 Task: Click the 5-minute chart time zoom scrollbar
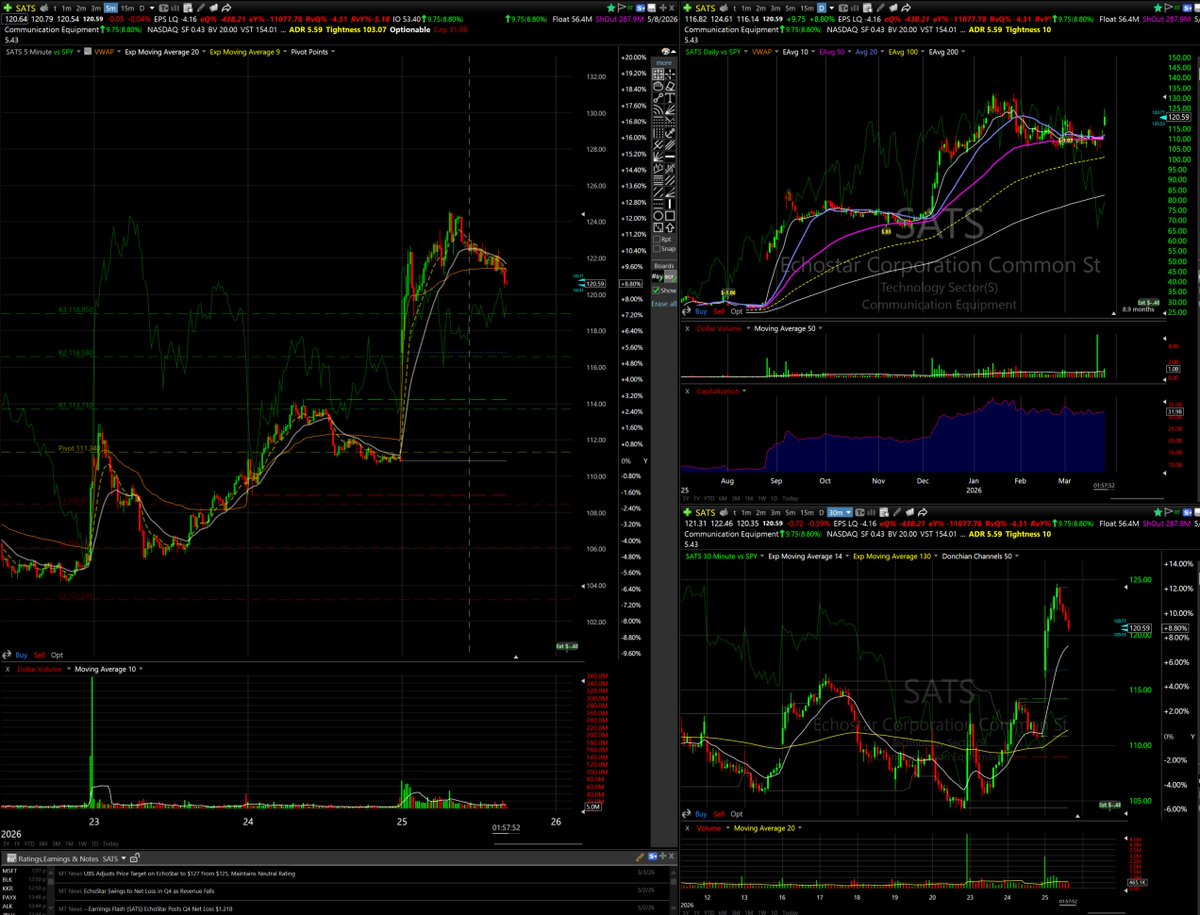(538, 844)
